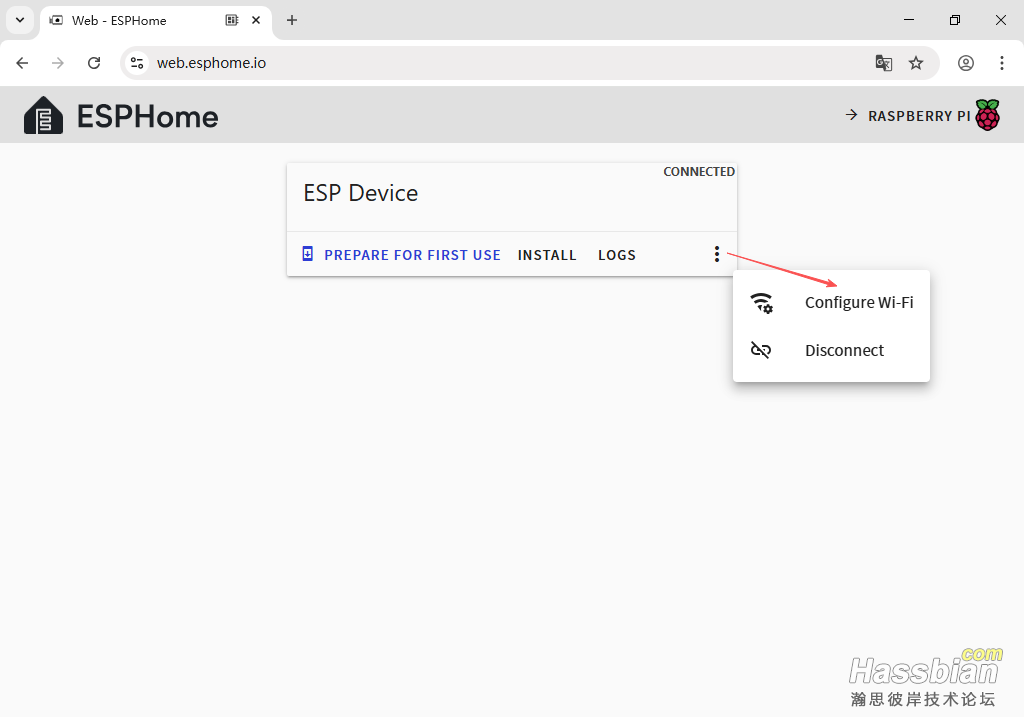
Task: Click the ESPHome house logo icon
Action: coord(43,116)
